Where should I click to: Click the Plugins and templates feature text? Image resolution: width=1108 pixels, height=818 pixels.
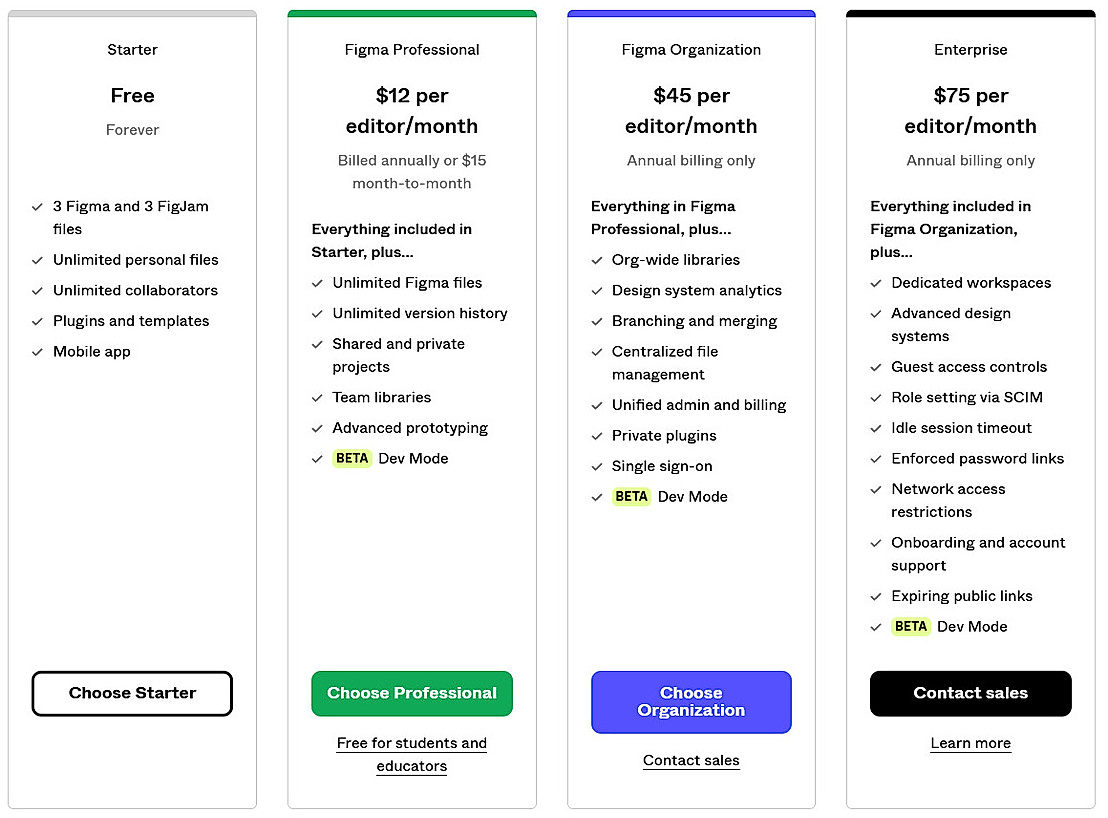pyautogui.click(x=131, y=321)
